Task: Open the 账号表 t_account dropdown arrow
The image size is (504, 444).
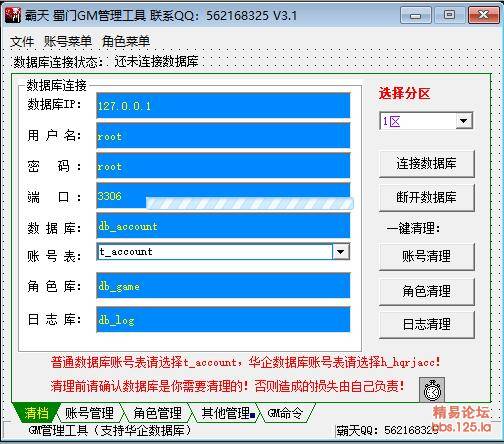Action: (340, 252)
